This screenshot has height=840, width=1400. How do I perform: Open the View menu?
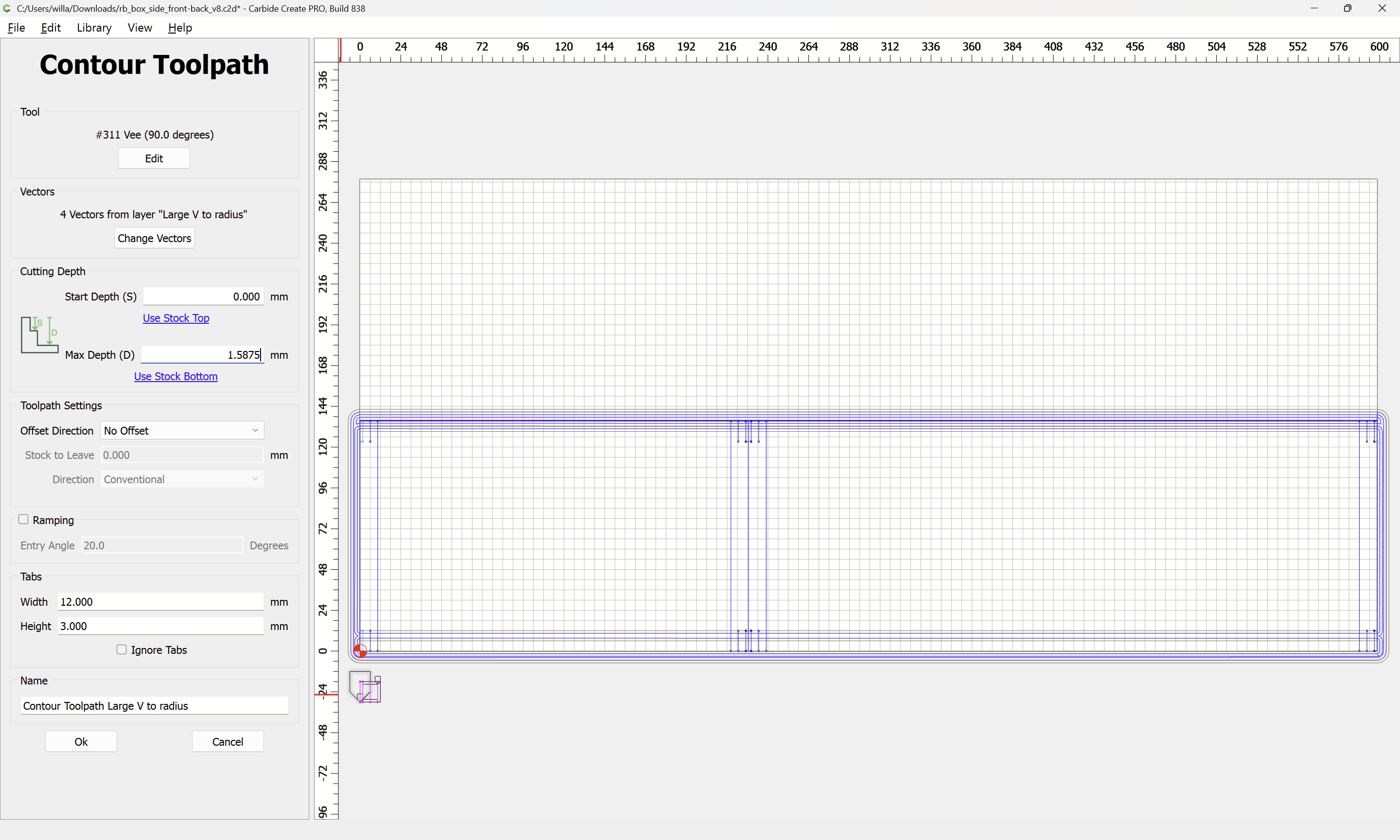[139, 28]
